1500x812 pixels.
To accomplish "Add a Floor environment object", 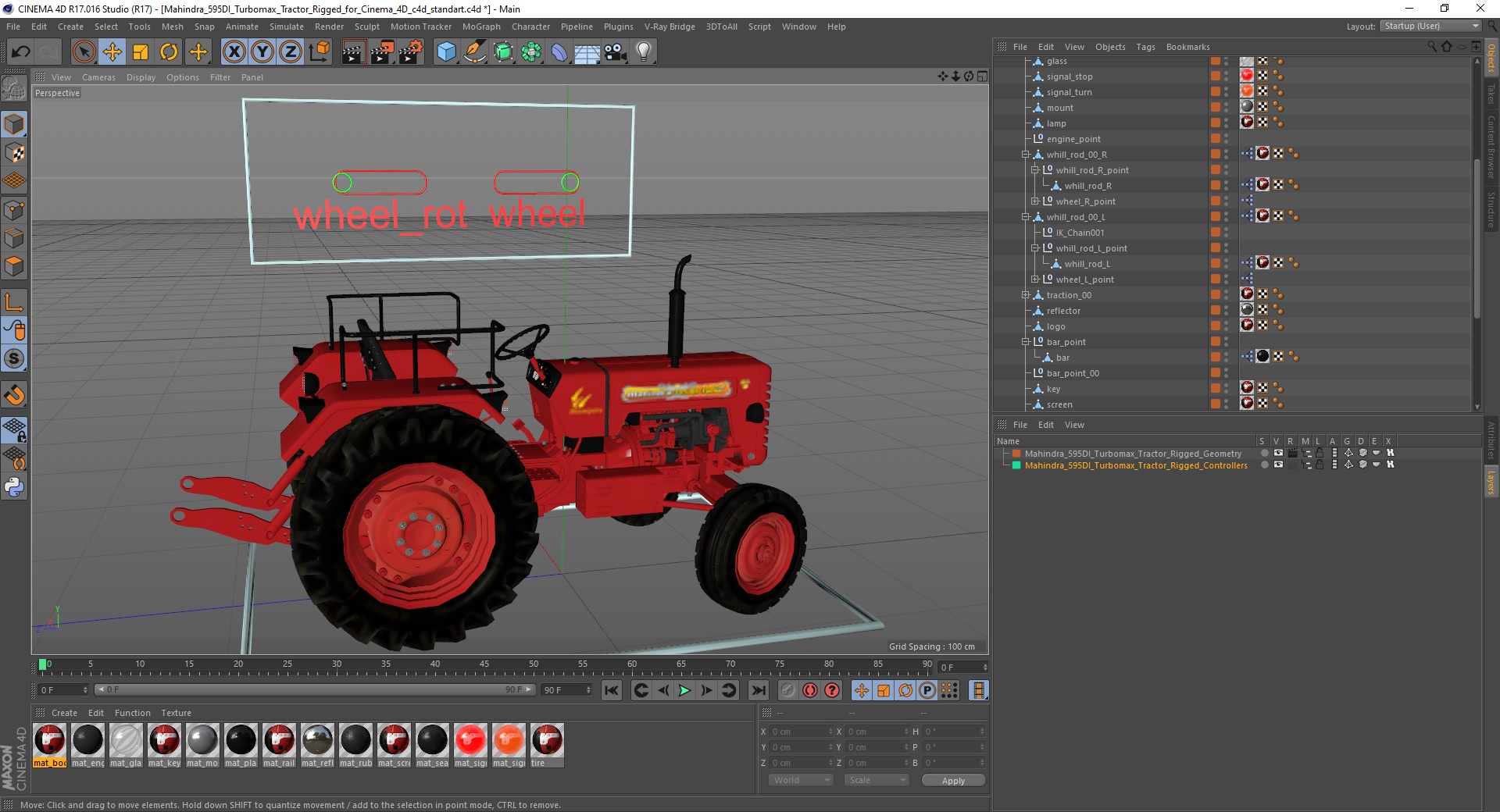I will click(587, 52).
